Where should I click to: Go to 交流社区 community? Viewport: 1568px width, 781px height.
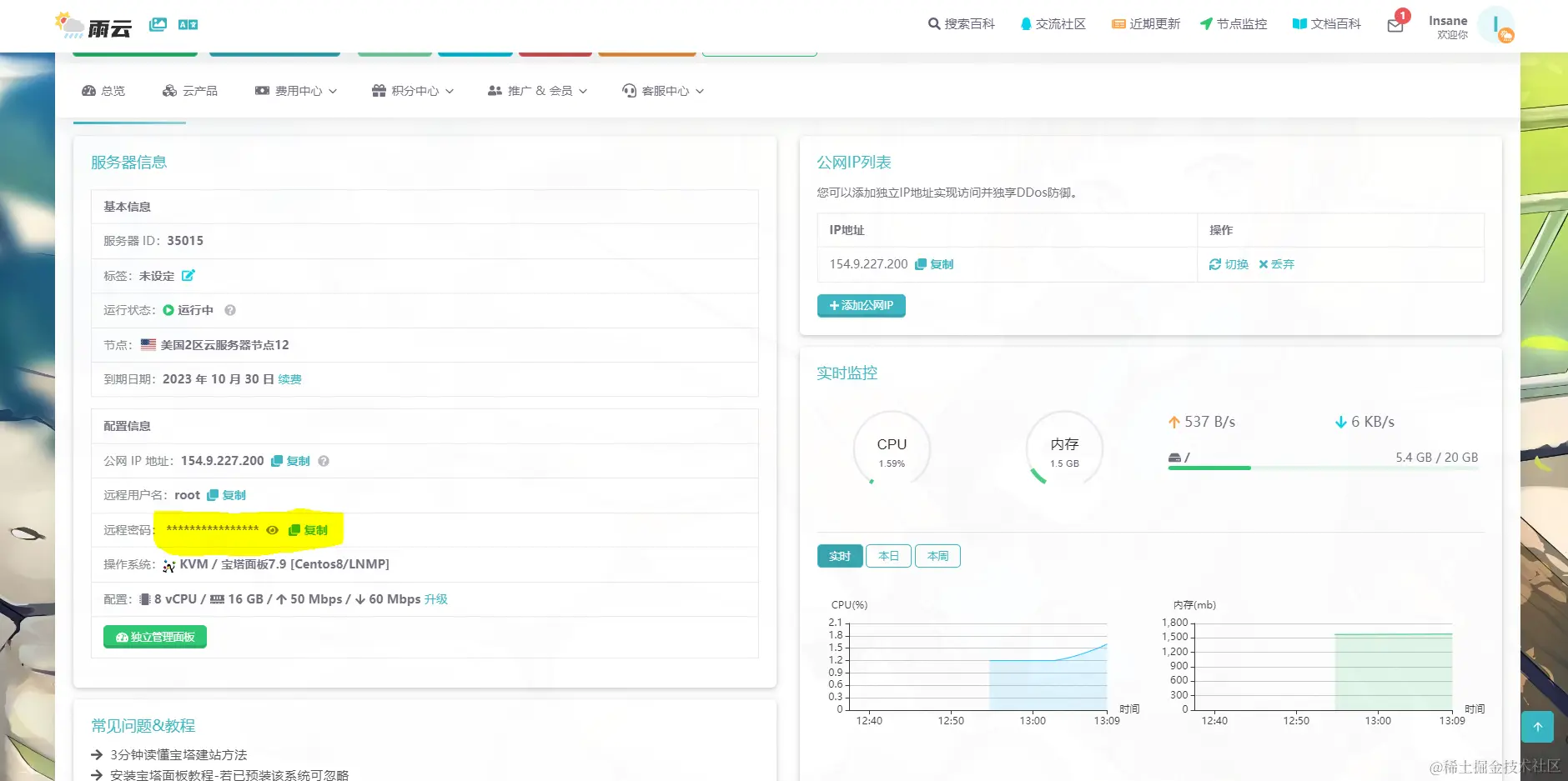click(1053, 24)
